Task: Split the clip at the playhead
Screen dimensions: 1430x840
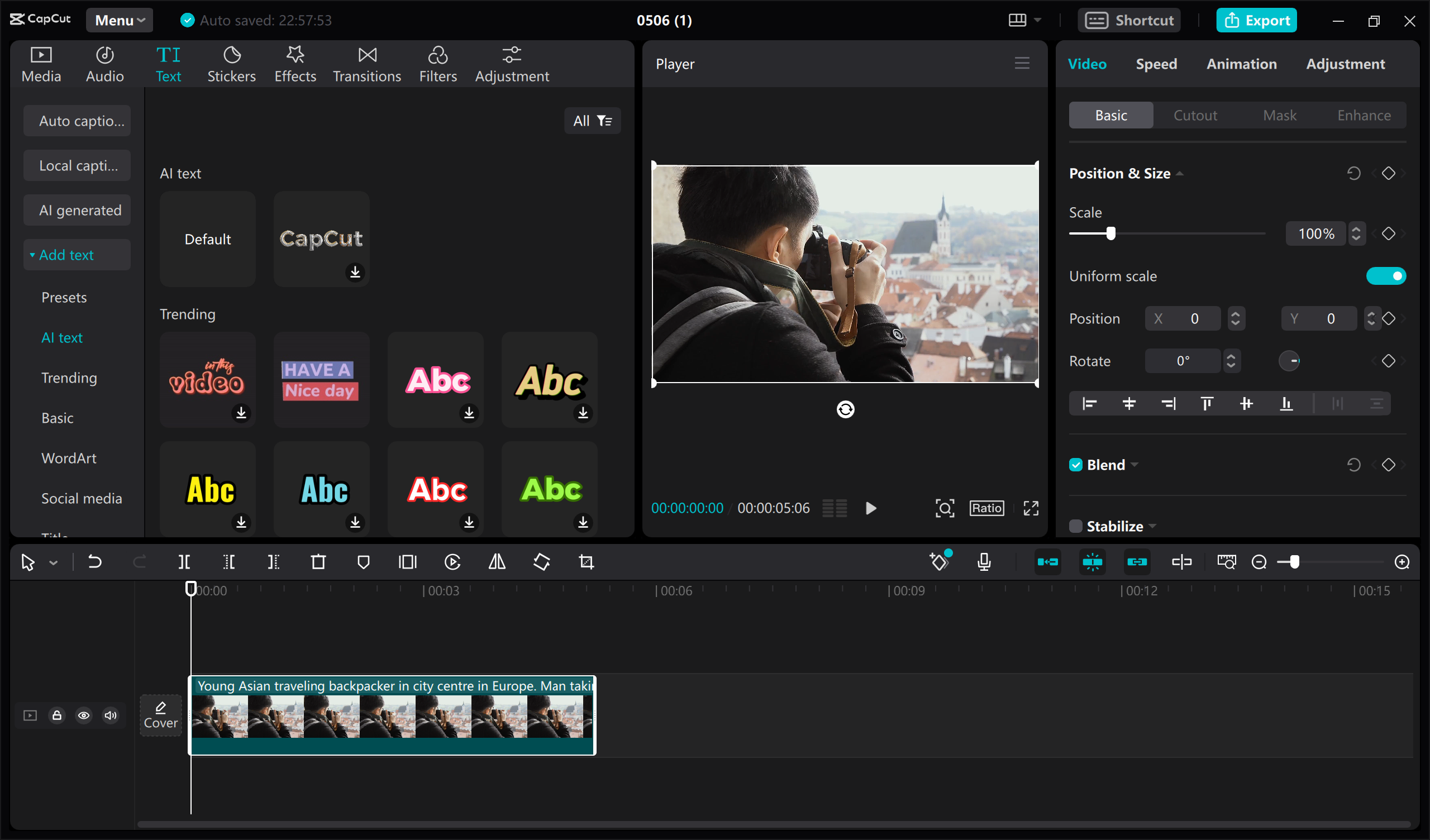Action: click(183, 562)
